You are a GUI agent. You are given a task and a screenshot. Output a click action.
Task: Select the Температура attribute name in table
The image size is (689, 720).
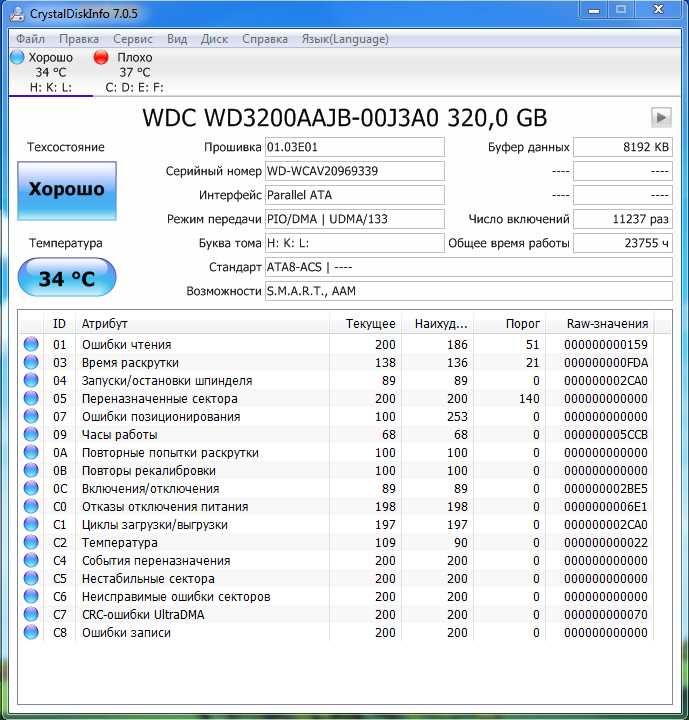pyautogui.click(x=120, y=542)
